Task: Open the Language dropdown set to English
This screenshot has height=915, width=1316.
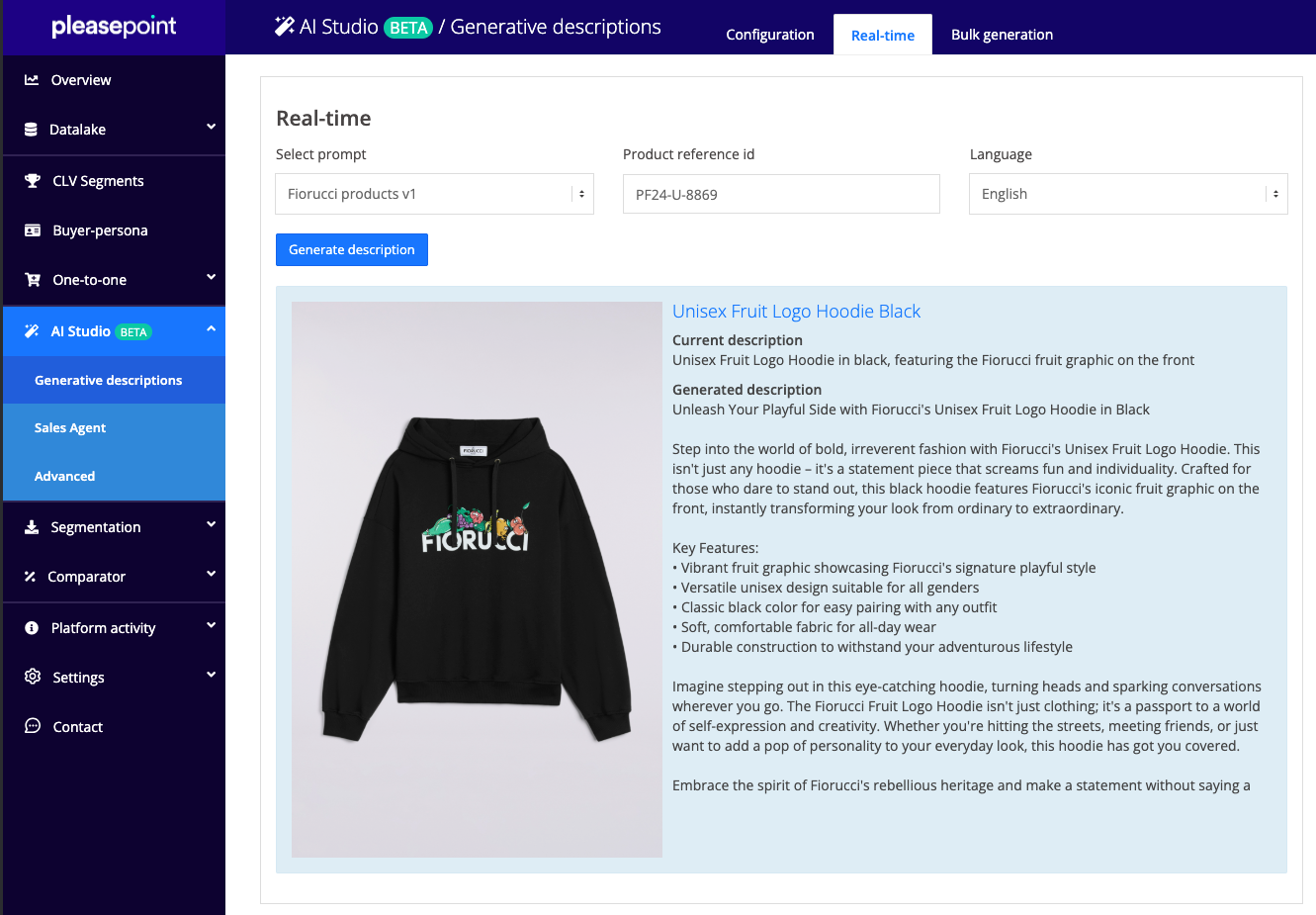Action: (x=1128, y=194)
